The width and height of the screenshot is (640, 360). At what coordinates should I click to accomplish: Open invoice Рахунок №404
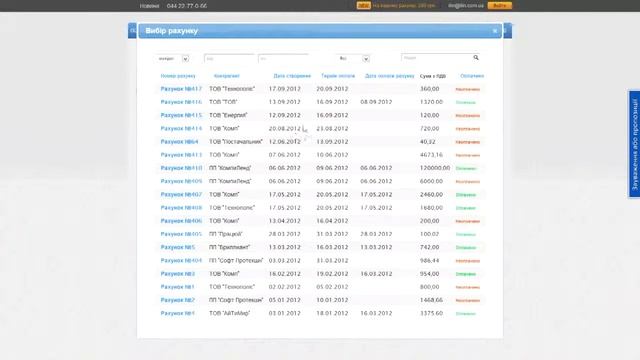tap(181, 260)
